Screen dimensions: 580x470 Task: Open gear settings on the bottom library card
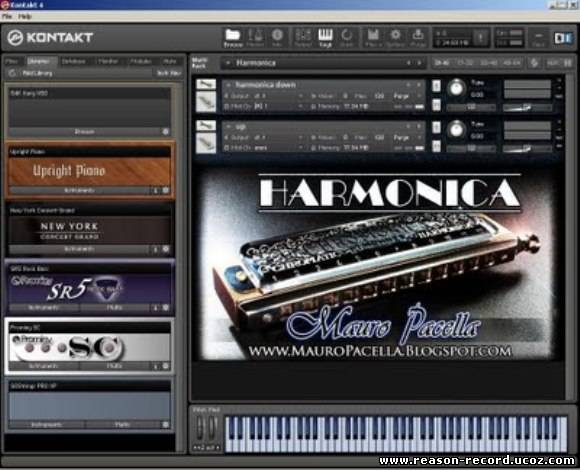[x=166, y=425]
